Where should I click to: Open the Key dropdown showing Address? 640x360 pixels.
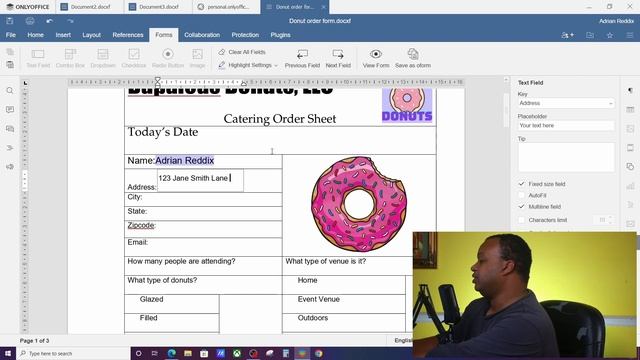(x=566, y=103)
